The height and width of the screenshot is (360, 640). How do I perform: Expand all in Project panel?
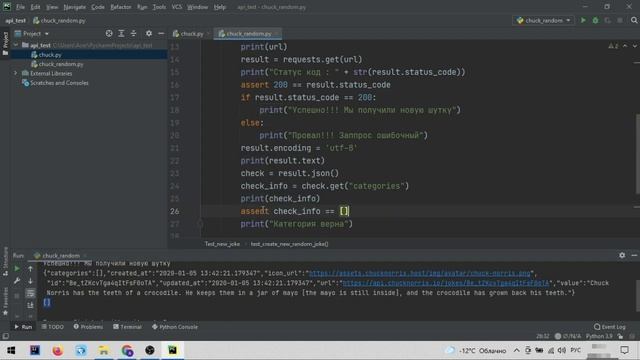point(121,33)
